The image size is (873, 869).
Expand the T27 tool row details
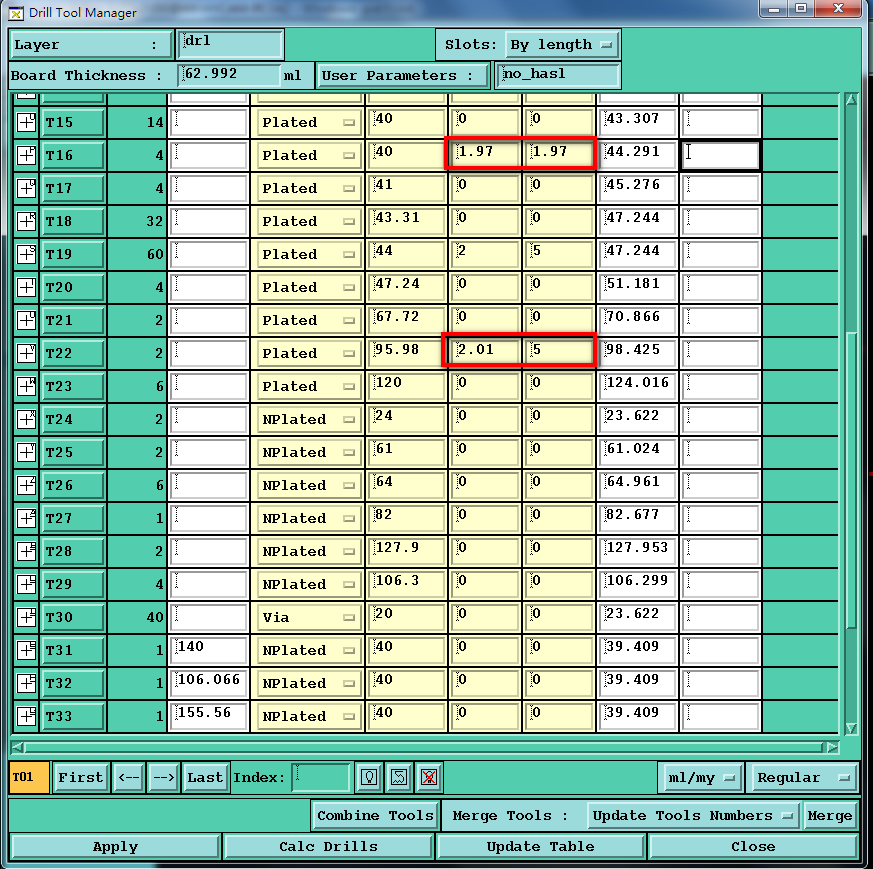click(x=26, y=518)
